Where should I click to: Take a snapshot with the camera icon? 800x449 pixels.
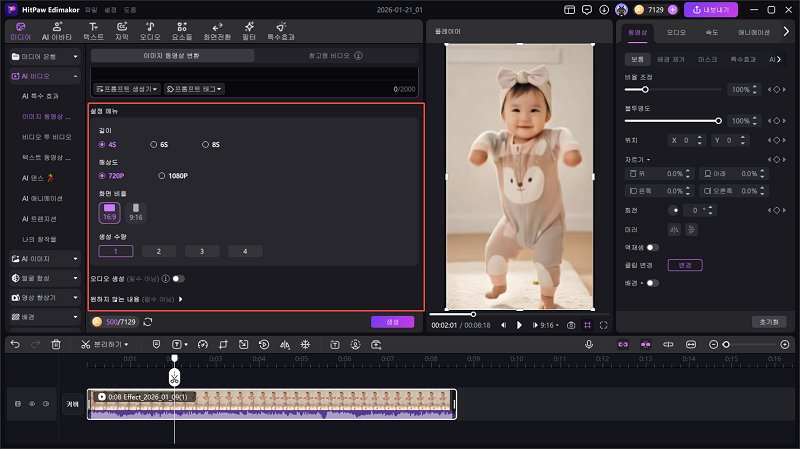coord(571,325)
